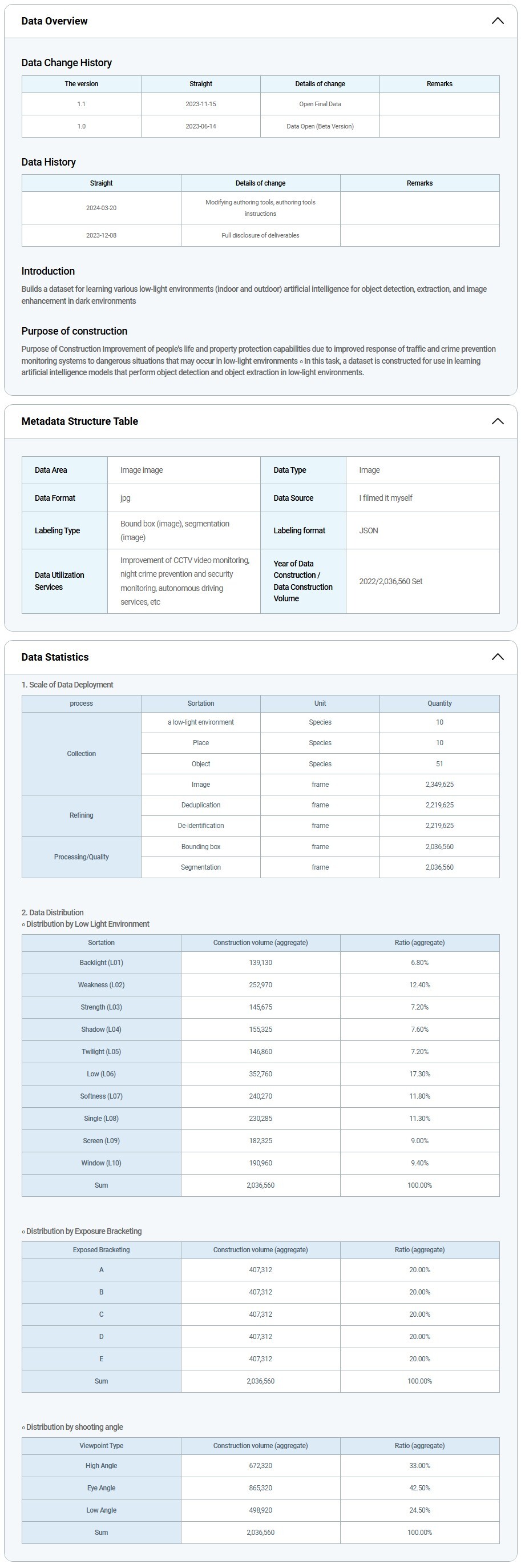Image resolution: width=521 pixels, height=1568 pixels.
Task: Select the Data Open (Beta Version) cell
Action: point(320,127)
